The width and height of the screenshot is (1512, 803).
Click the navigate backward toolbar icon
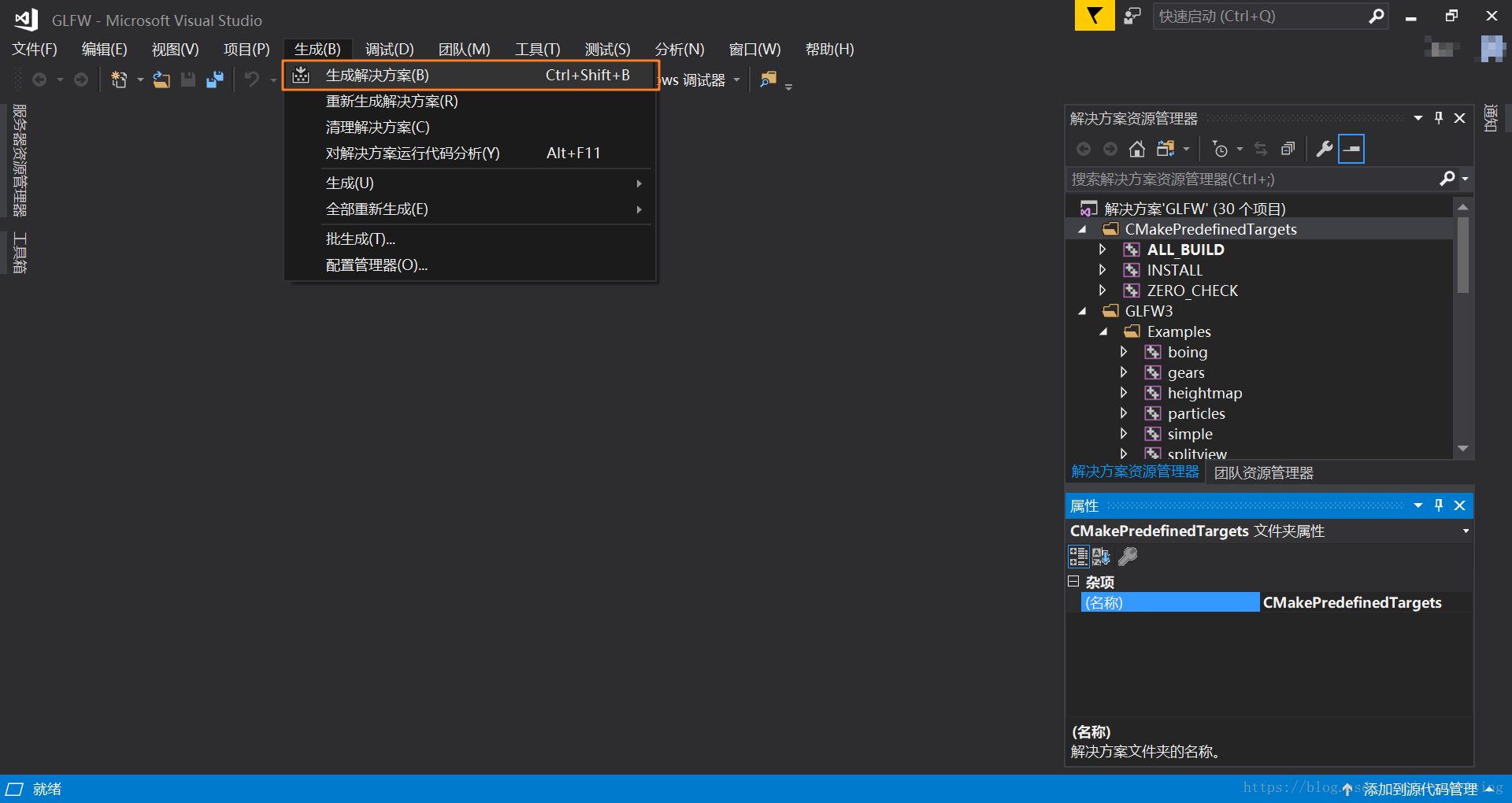39,80
